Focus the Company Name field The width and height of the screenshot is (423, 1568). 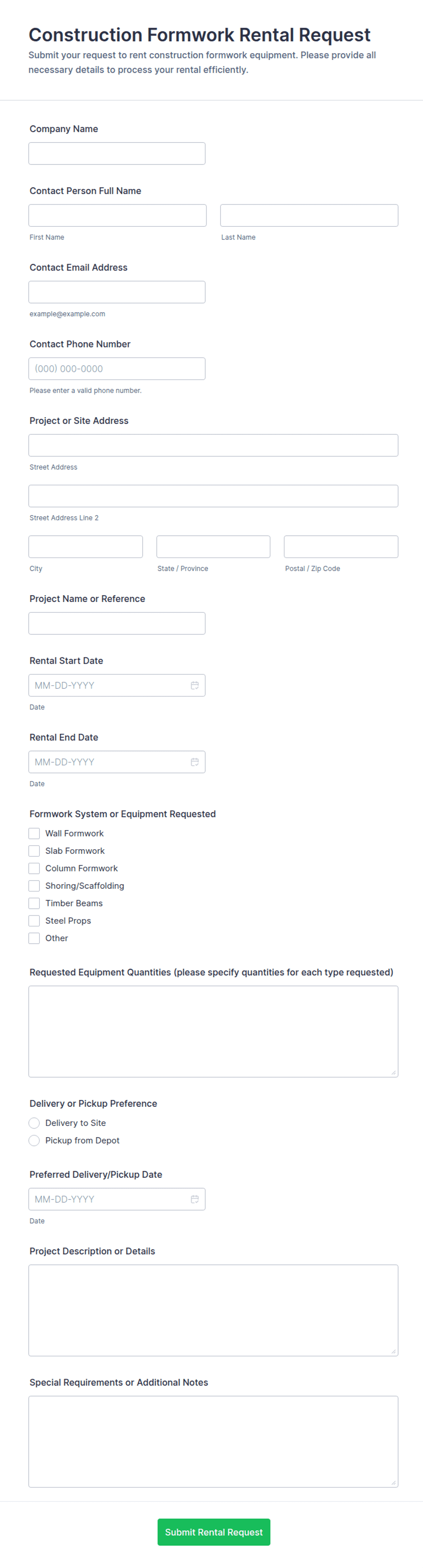[116, 154]
